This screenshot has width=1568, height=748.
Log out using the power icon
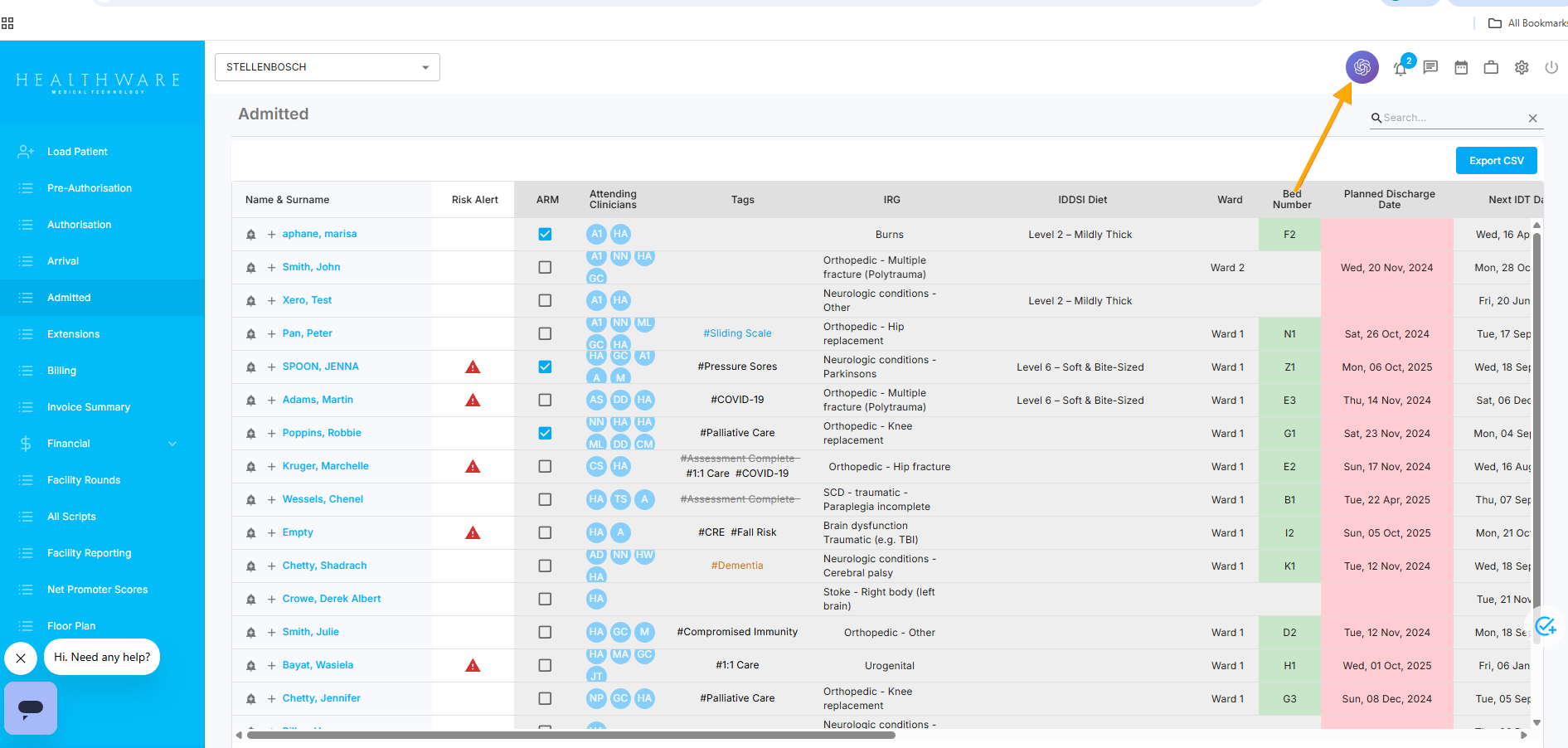coord(1551,67)
